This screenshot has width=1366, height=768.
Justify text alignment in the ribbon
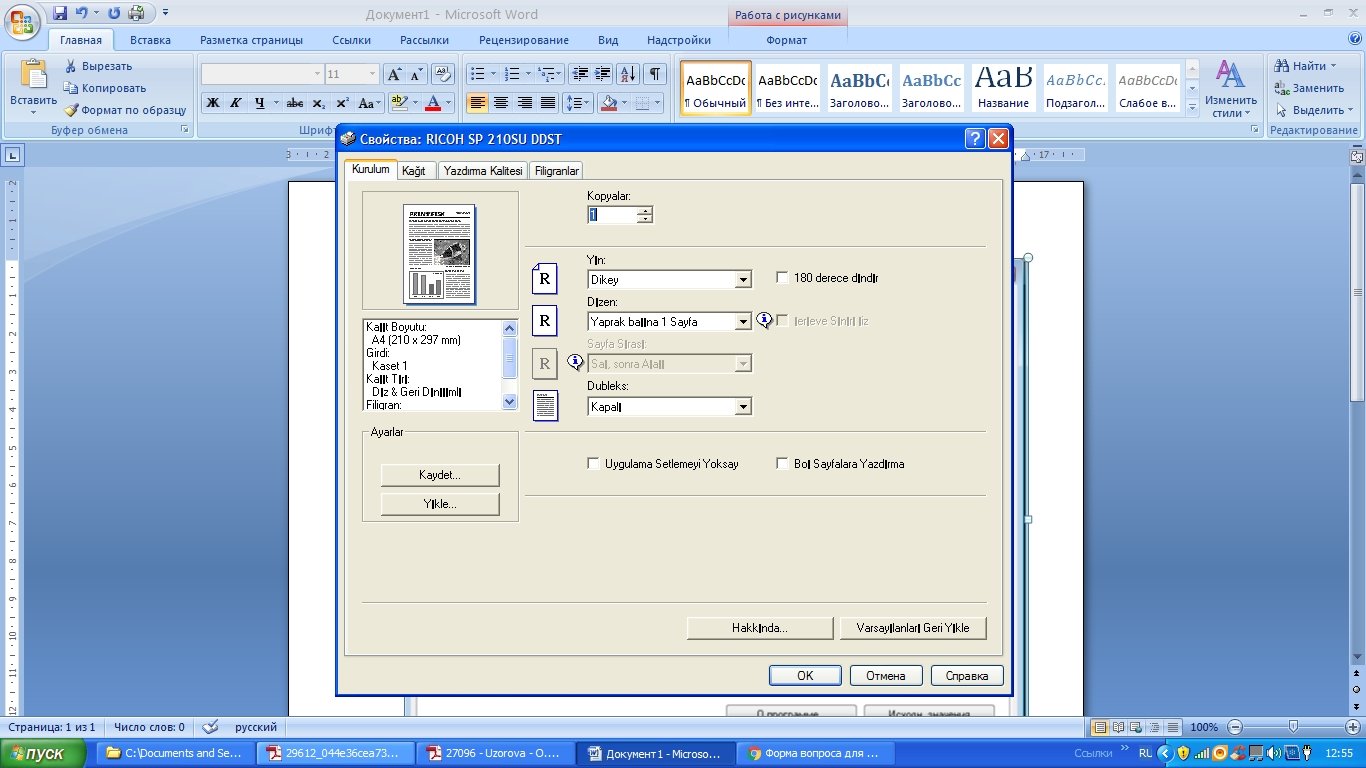pos(548,103)
